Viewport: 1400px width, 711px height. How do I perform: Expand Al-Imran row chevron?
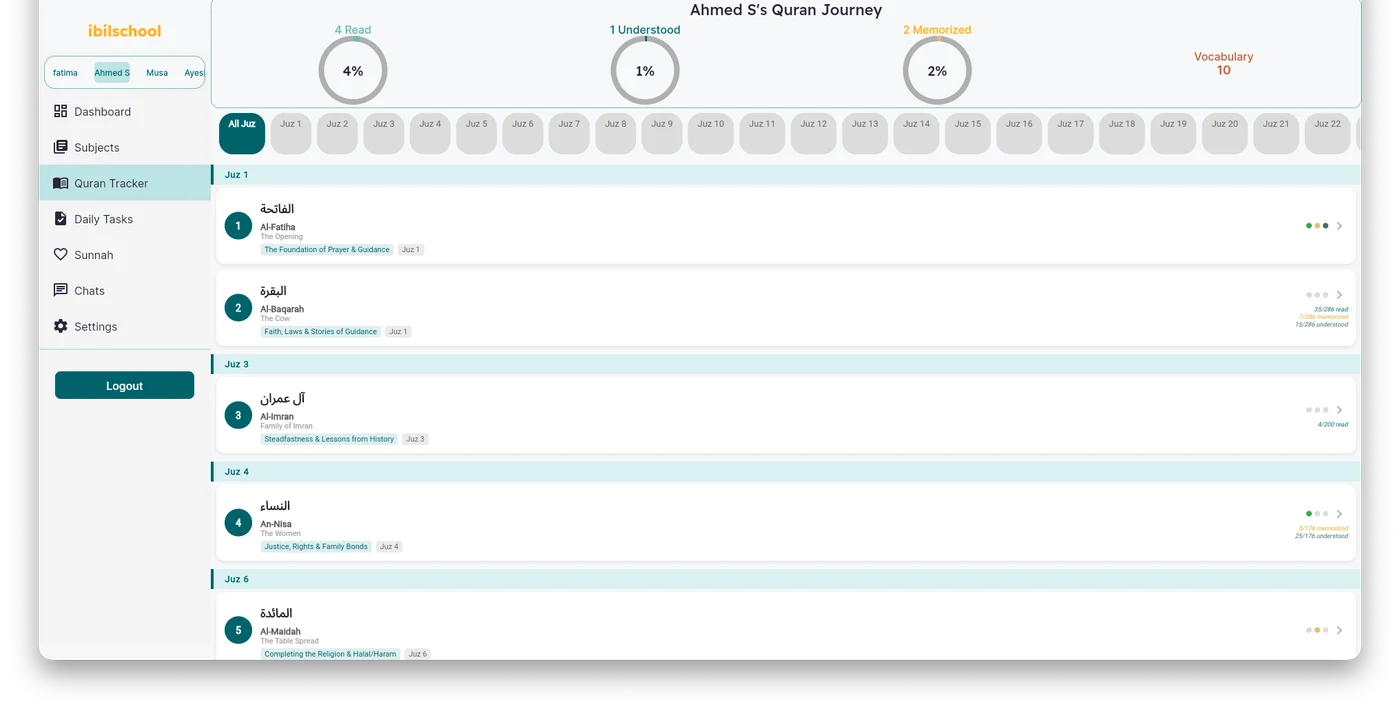(x=1340, y=410)
